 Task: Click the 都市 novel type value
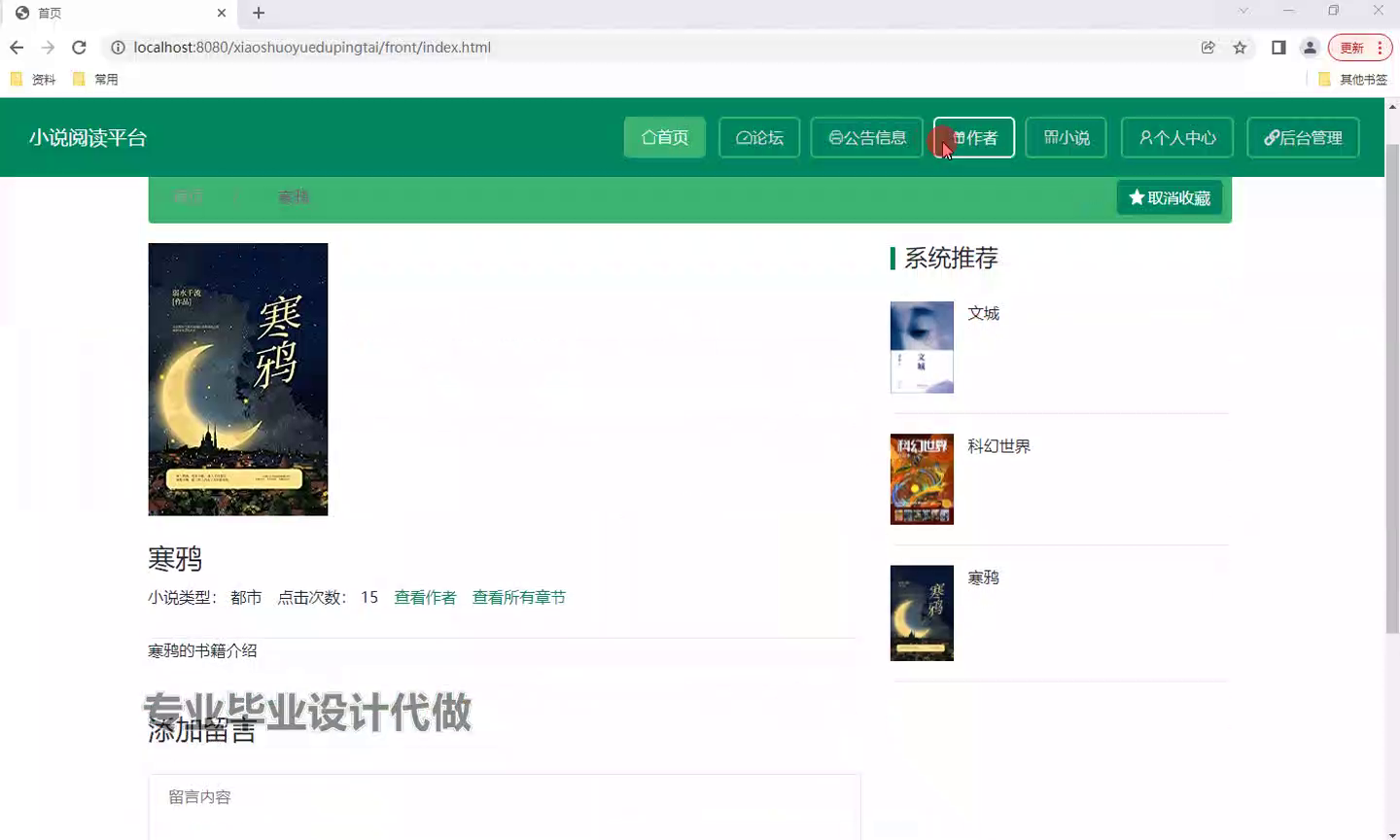click(x=246, y=597)
